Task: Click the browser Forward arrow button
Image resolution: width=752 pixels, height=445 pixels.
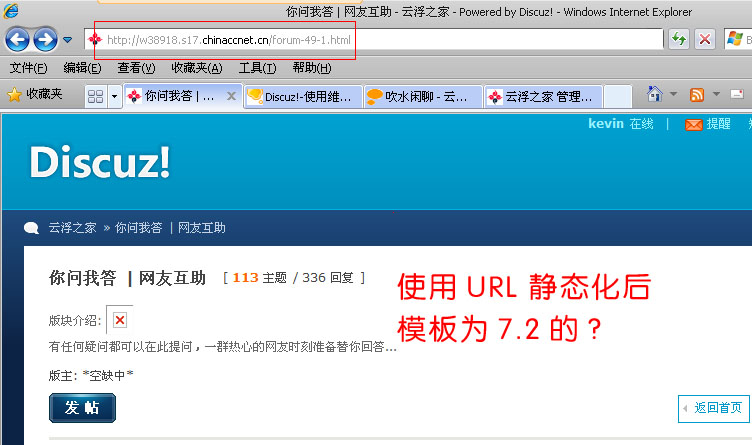Action: (46, 40)
